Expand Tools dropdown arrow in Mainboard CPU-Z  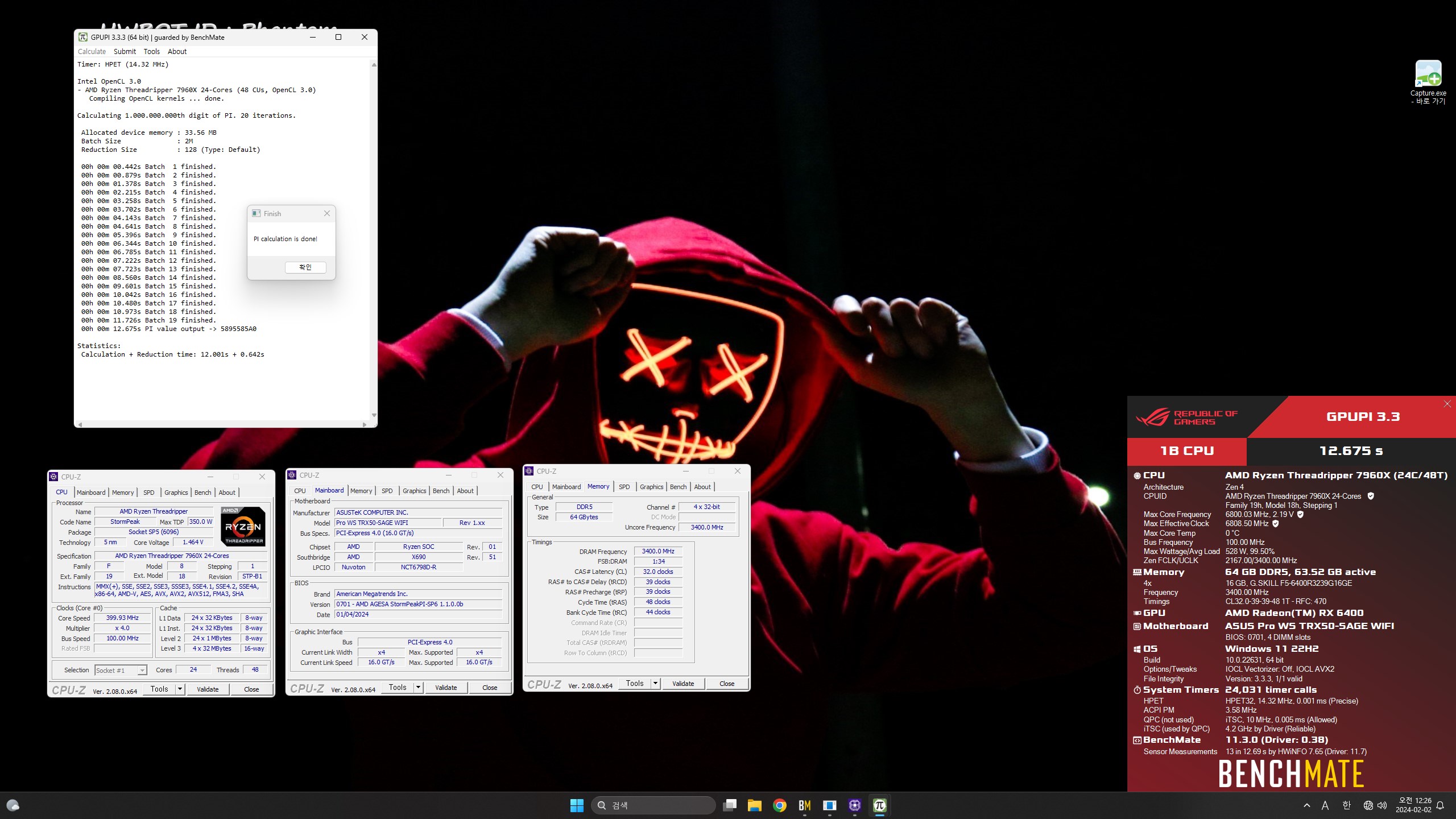click(418, 688)
